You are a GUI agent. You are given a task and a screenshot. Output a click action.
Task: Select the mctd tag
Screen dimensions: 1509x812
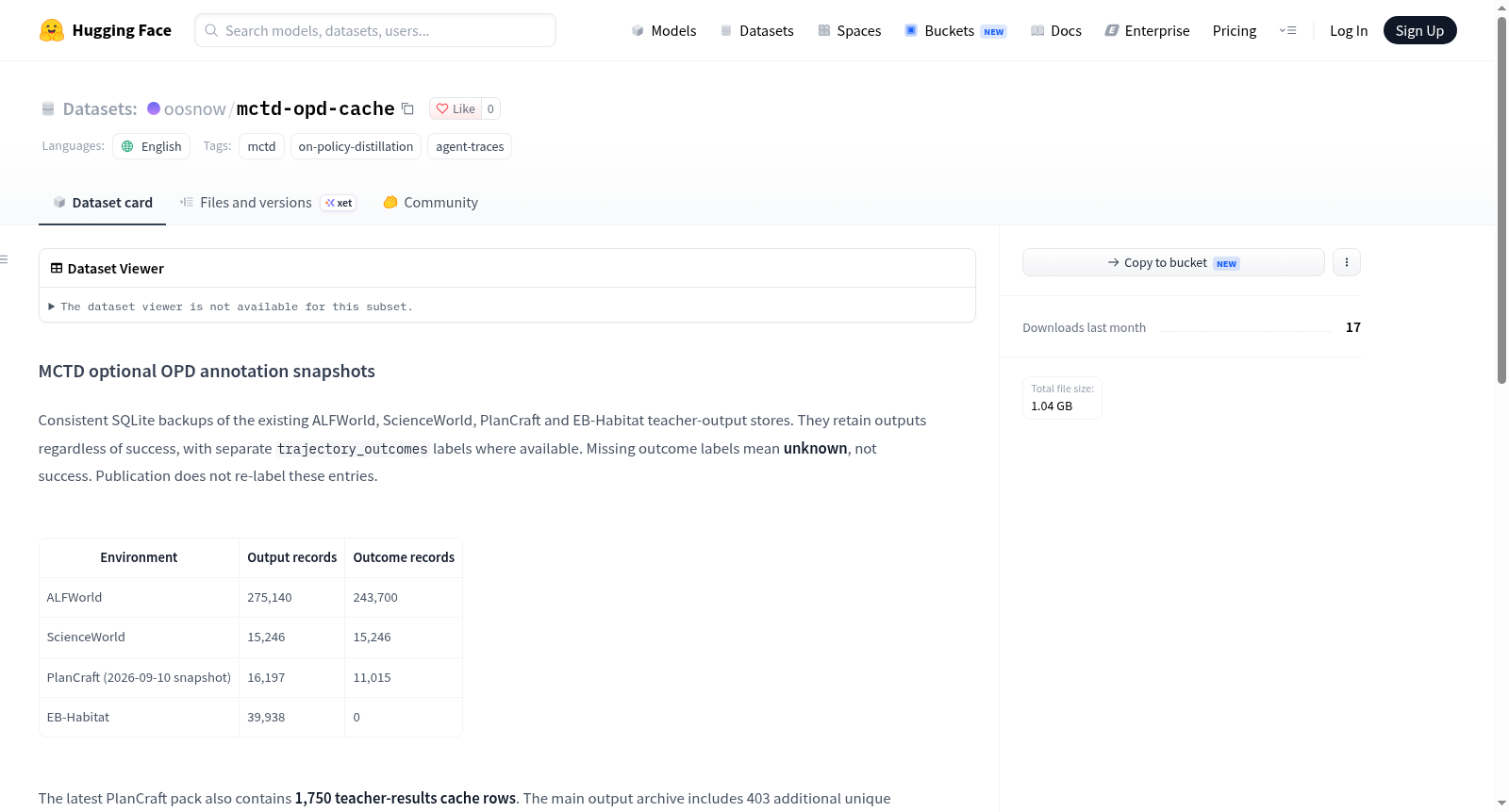(261, 146)
